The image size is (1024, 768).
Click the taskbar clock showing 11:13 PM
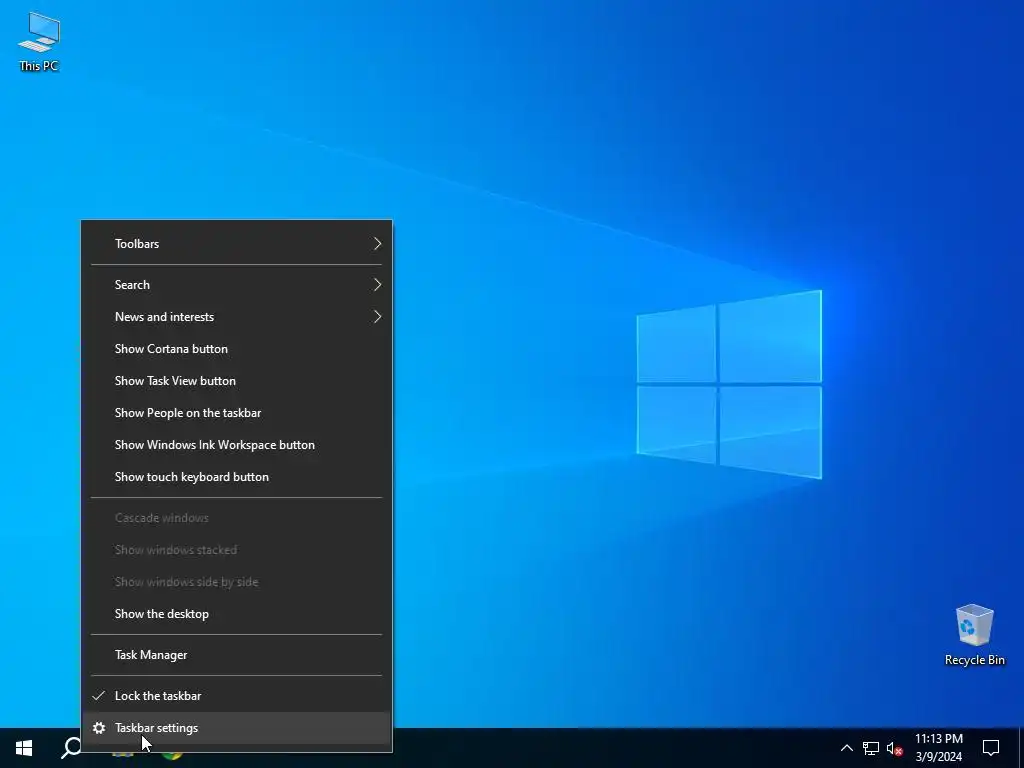[938, 748]
